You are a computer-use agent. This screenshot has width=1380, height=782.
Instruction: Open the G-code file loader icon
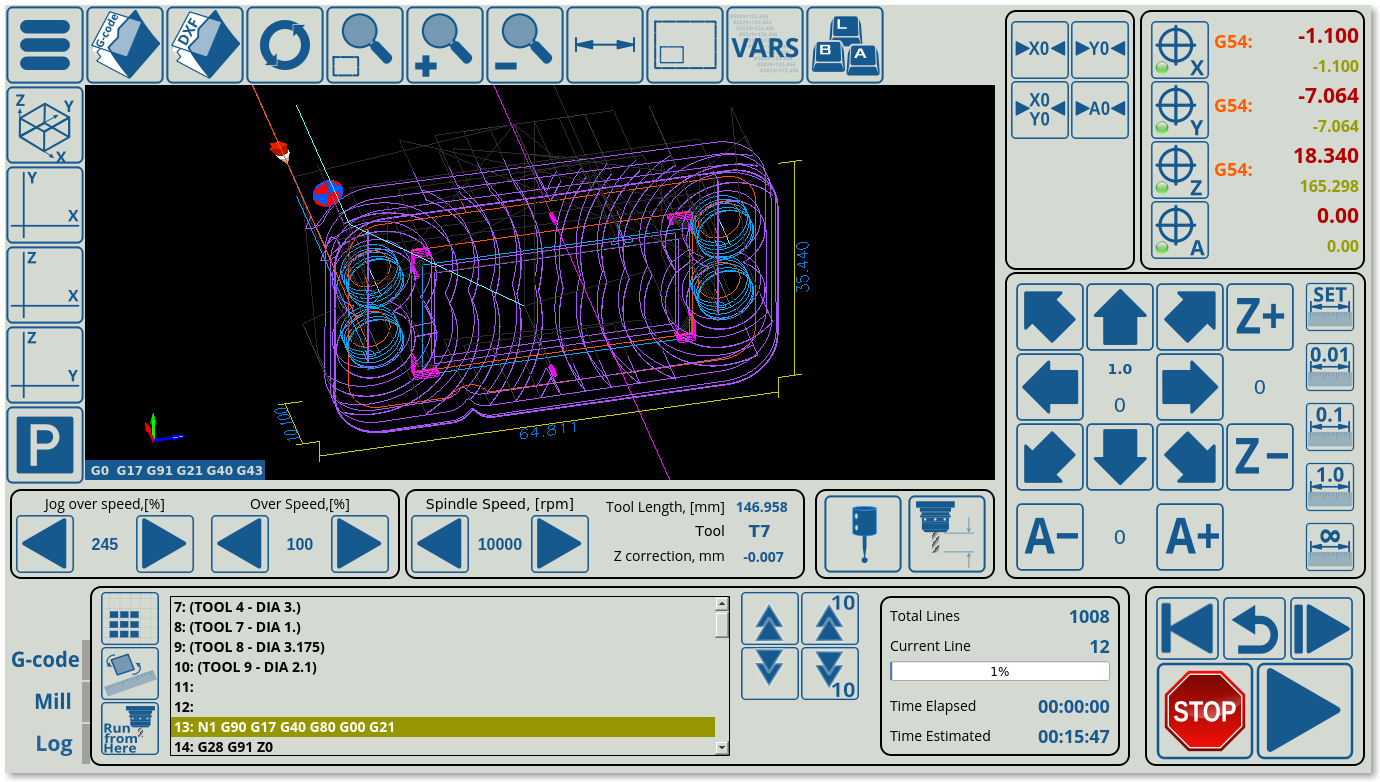125,45
